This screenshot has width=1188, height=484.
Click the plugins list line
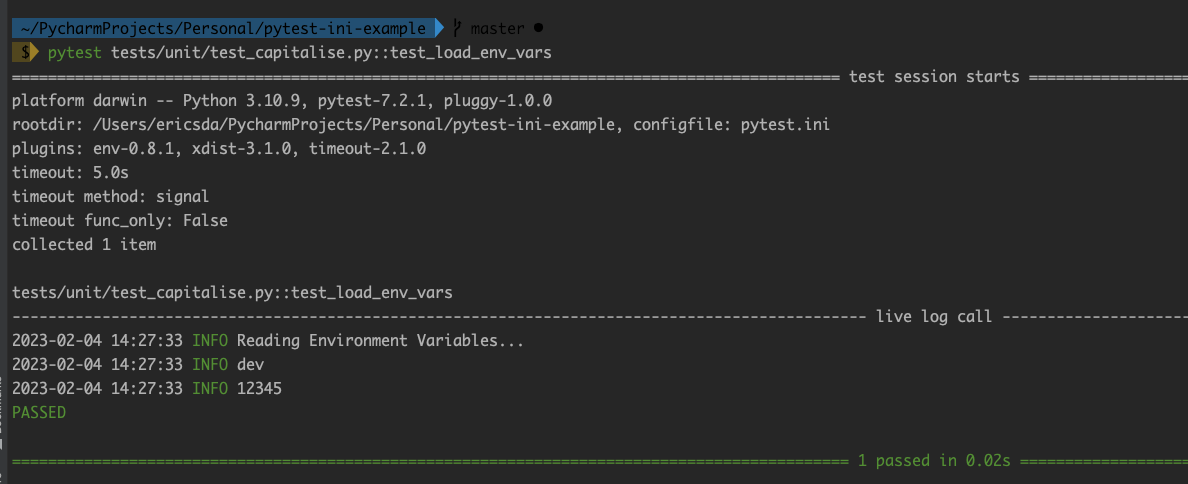tap(219, 149)
